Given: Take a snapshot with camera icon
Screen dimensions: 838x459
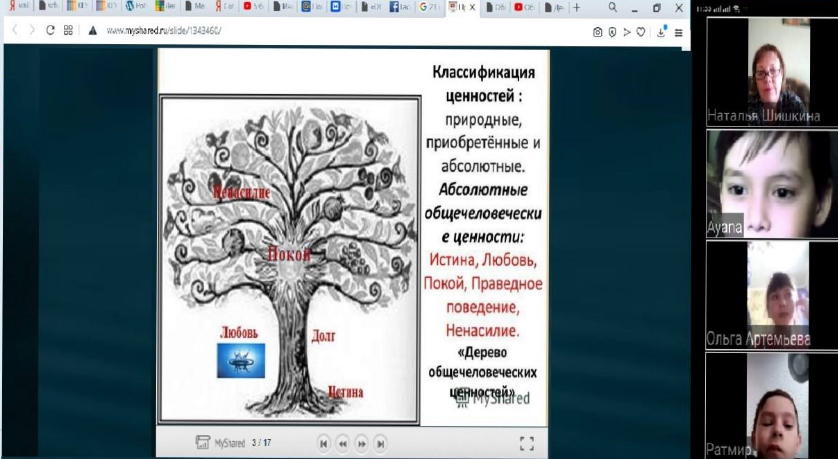Looking at the screenshot, I should click(x=598, y=31).
